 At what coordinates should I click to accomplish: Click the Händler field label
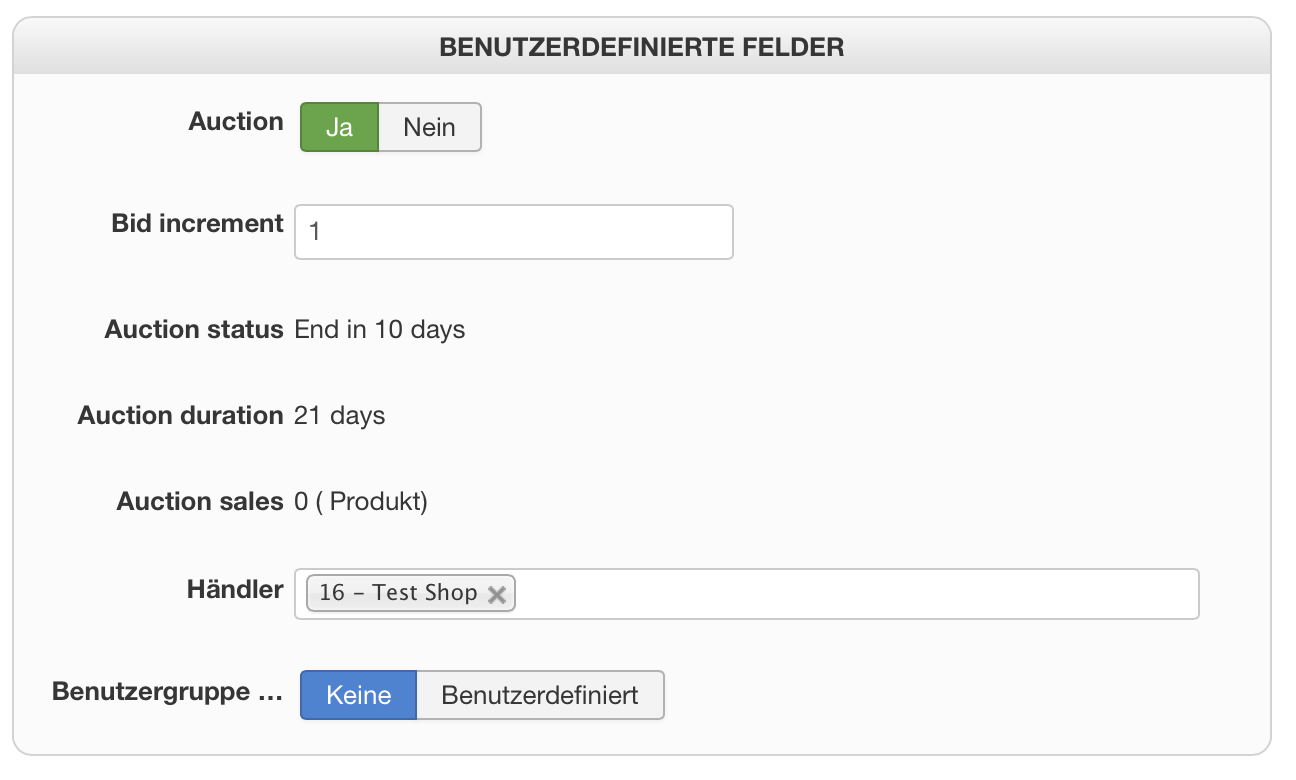point(235,590)
